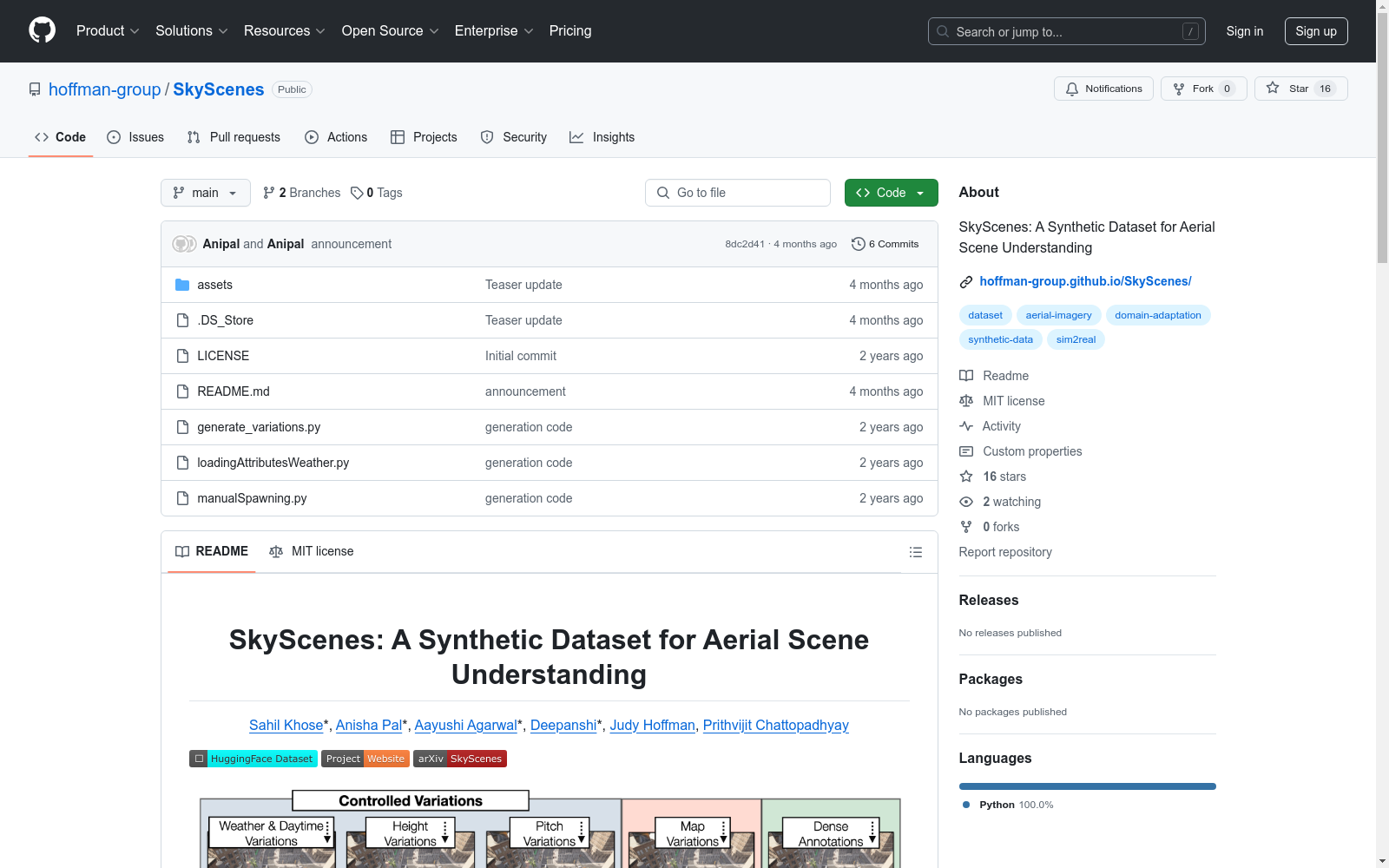1389x868 pixels.
Task: Click the arXiv SkyScenes badge
Action: (460, 759)
